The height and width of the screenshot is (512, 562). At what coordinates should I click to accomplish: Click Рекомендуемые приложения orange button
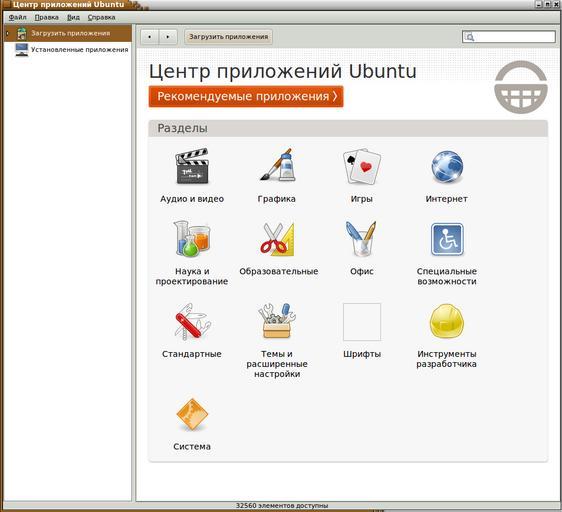click(x=246, y=96)
